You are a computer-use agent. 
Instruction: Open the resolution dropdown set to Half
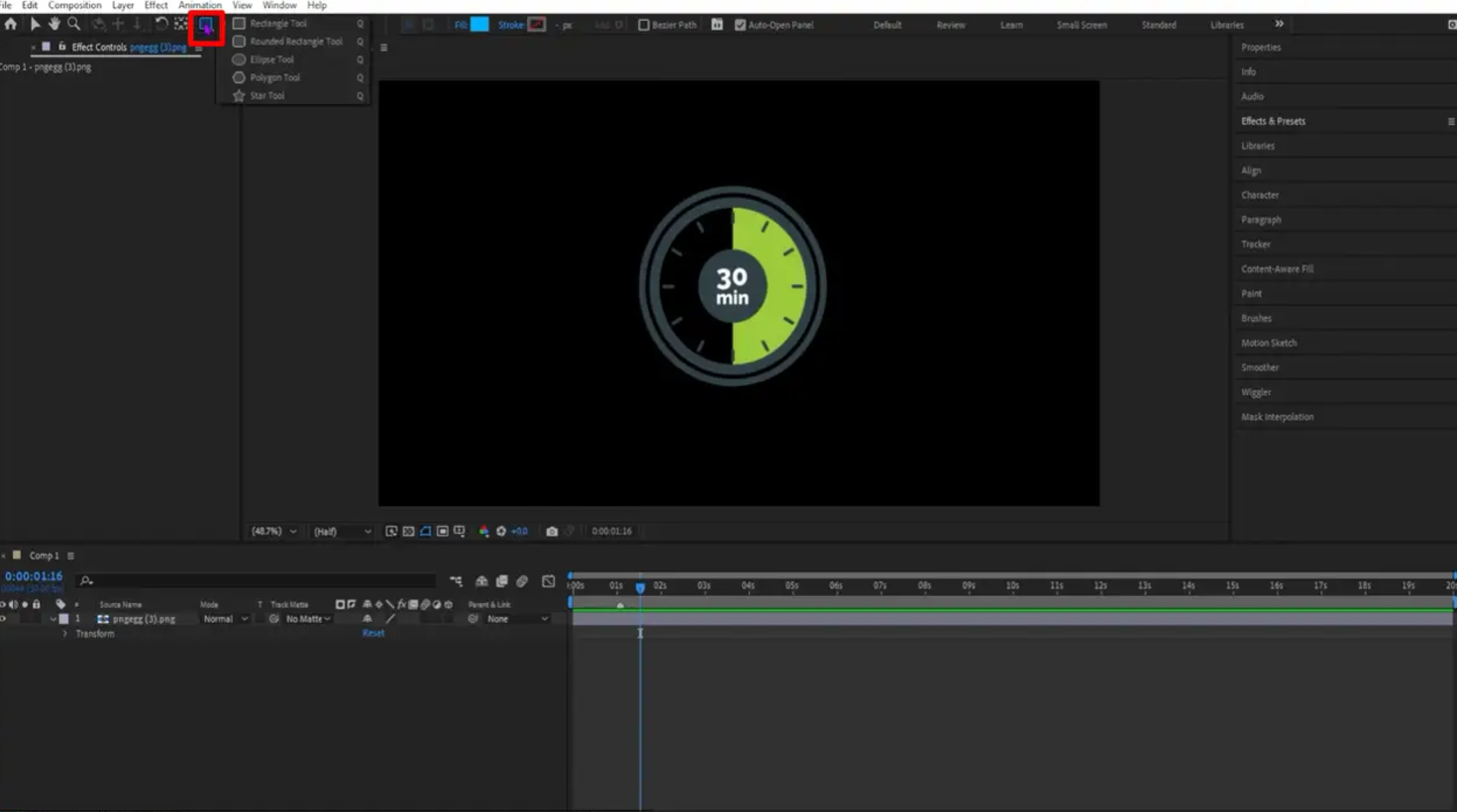[x=342, y=531]
